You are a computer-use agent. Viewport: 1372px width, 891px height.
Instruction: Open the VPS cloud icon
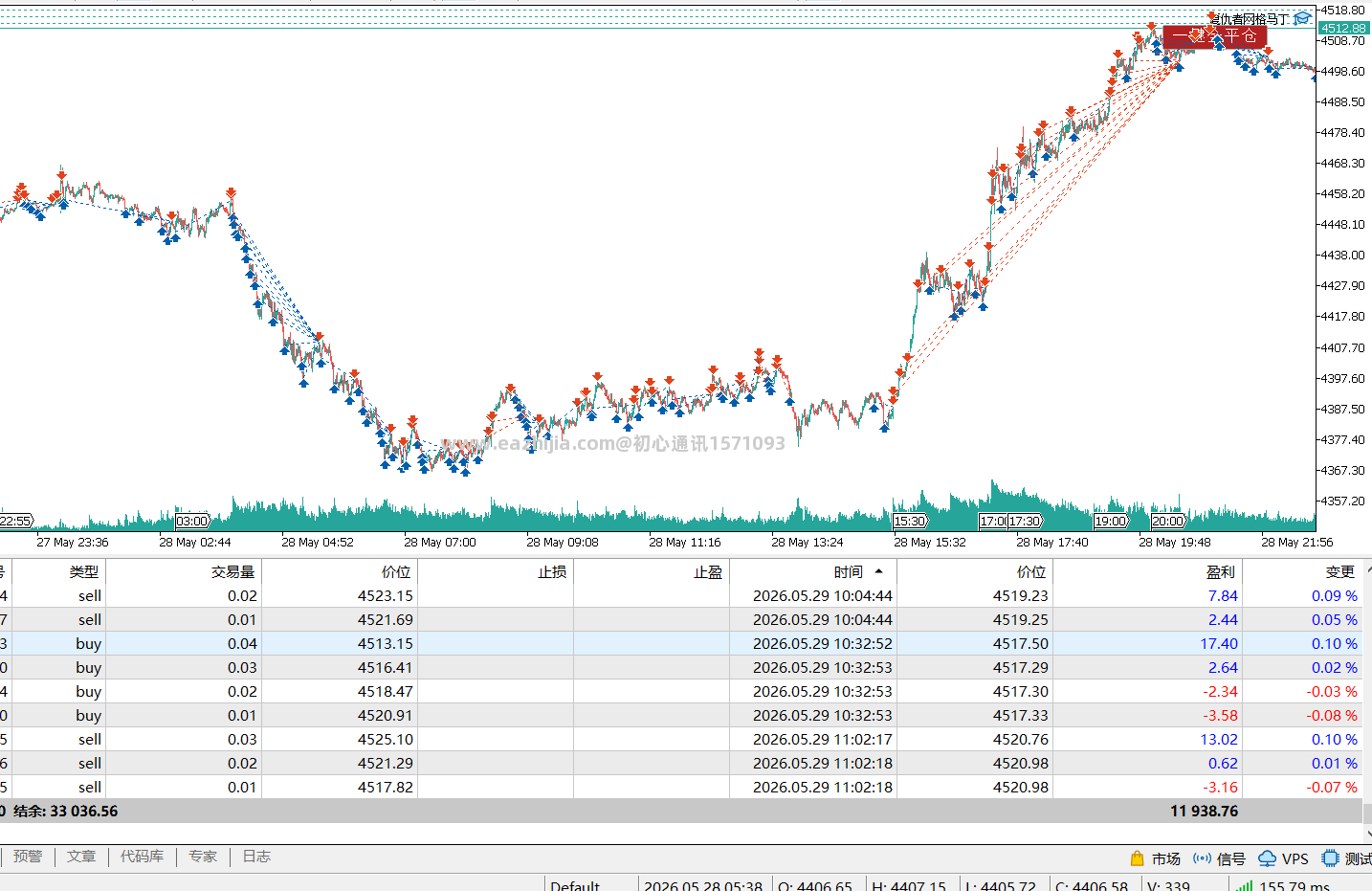tap(1268, 858)
